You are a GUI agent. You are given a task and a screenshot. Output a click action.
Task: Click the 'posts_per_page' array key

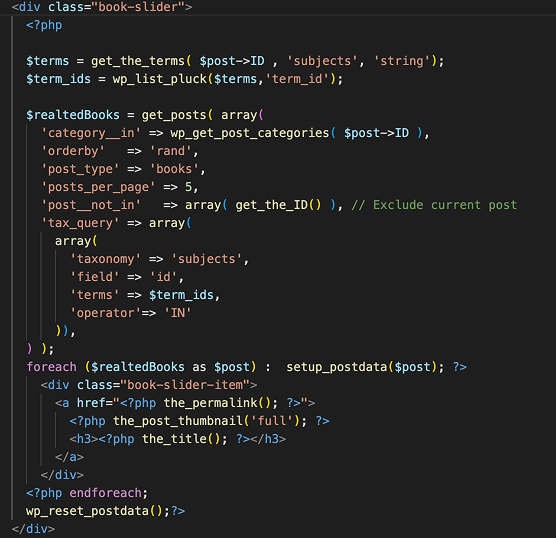(98, 187)
